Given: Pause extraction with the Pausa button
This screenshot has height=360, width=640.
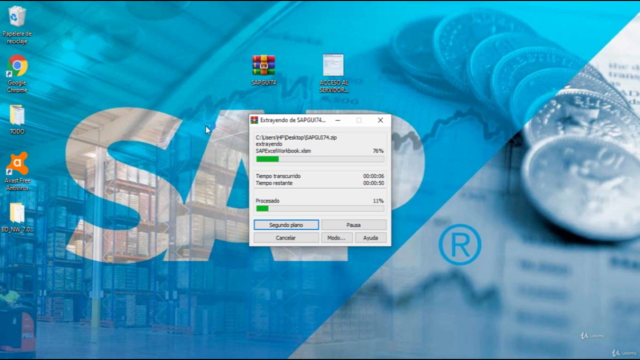Looking at the screenshot, I should 353,225.
